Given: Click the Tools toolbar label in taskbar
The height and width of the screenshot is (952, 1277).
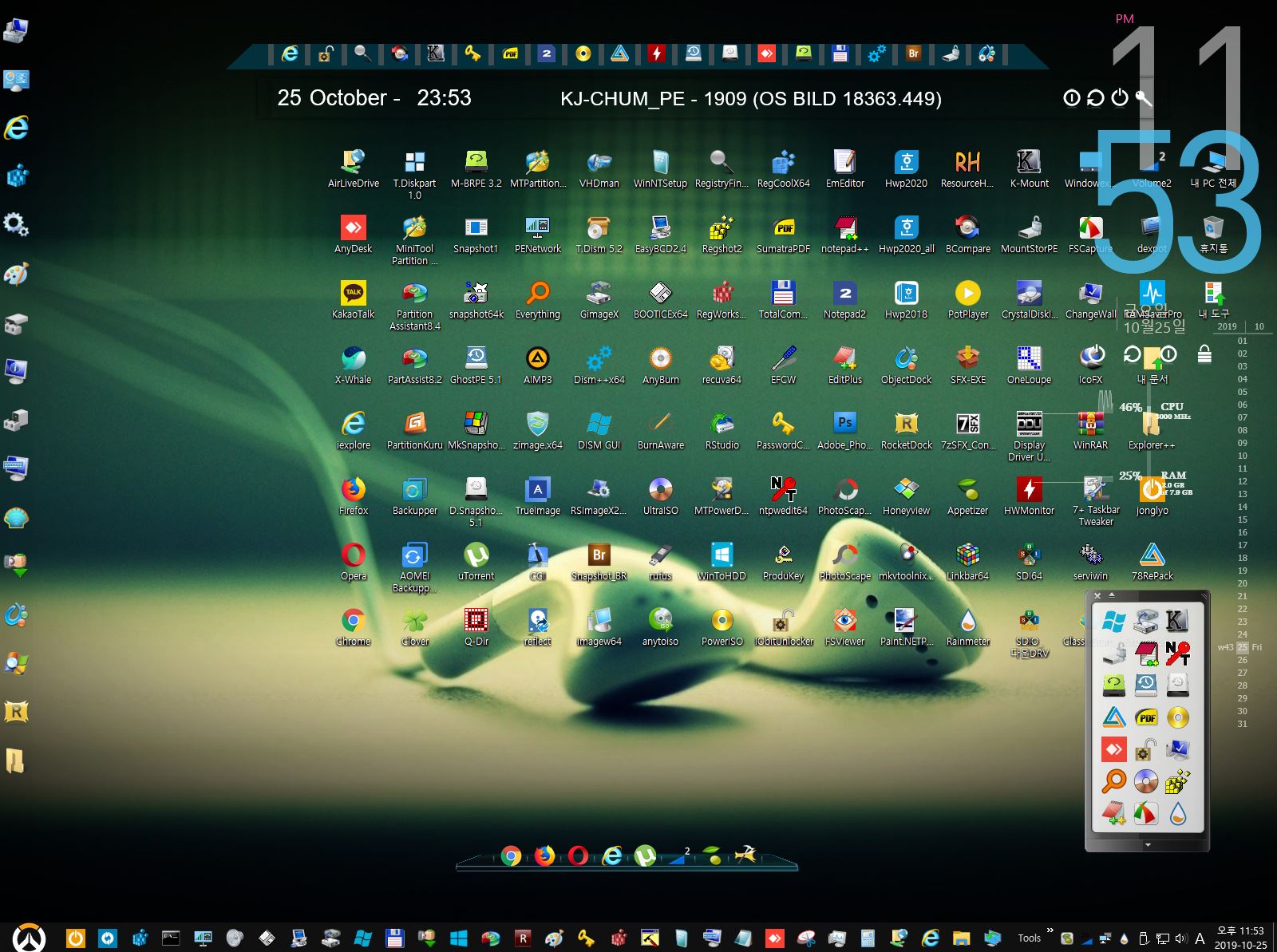Looking at the screenshot, I should tap(1029, 938).
